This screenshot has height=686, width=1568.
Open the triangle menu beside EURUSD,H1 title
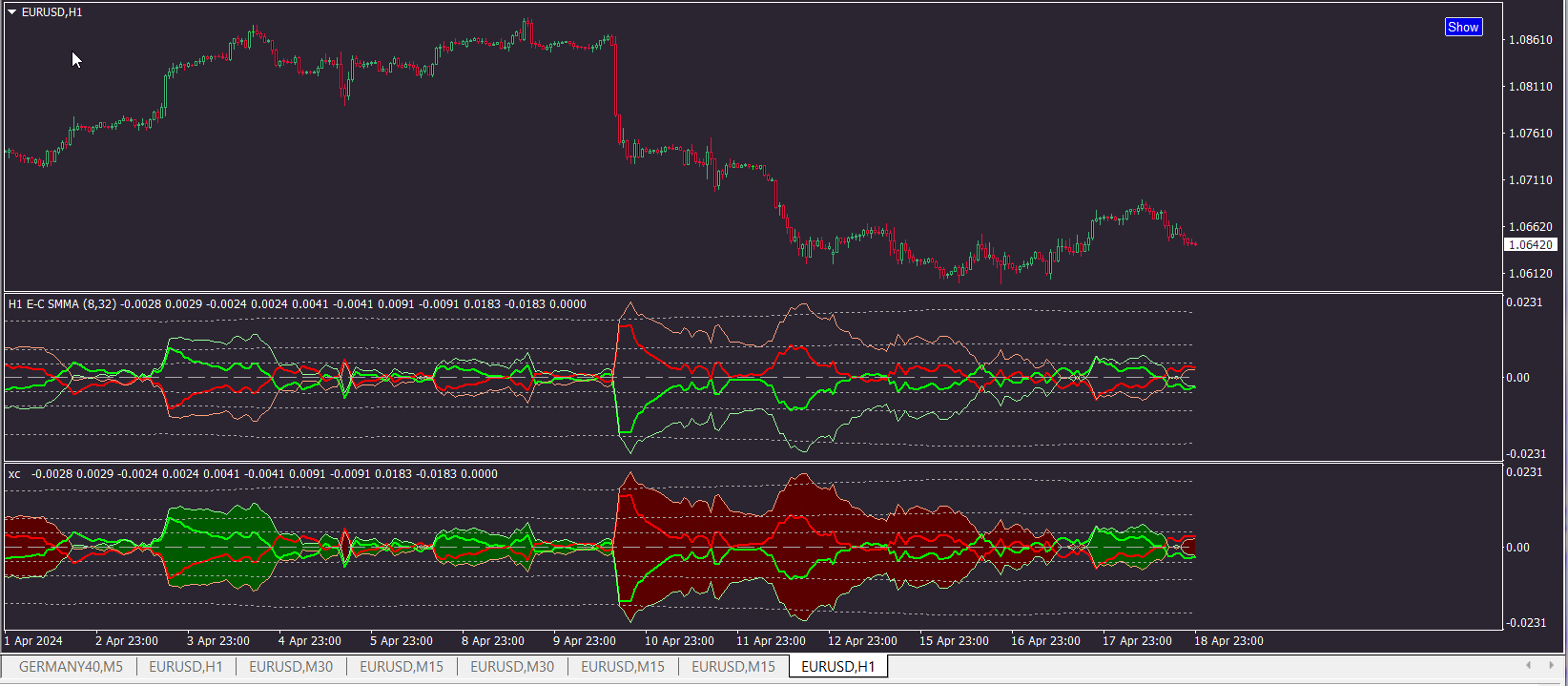[x=12, y=12]
